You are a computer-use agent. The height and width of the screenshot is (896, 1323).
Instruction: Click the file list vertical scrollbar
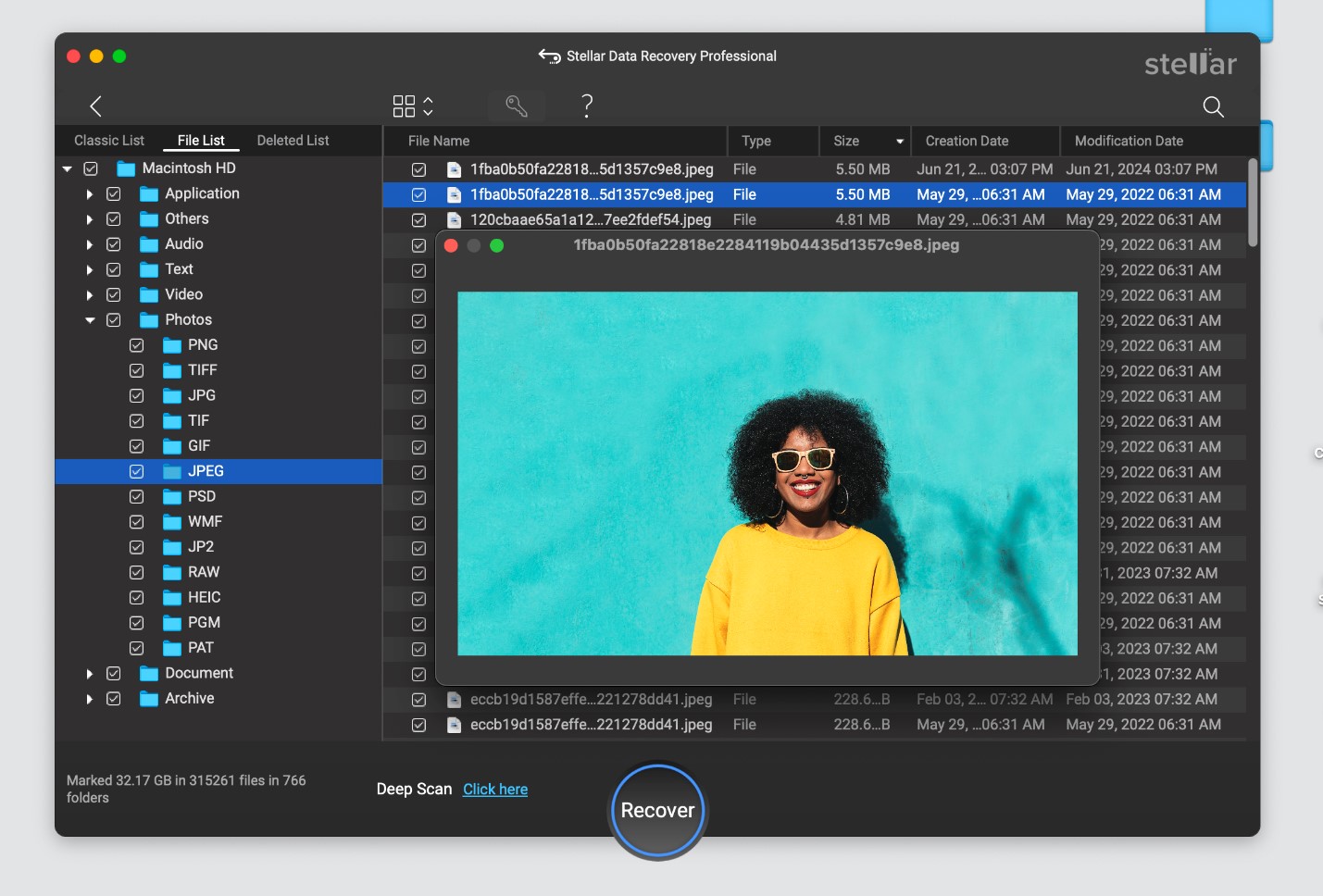point(1252,204)
